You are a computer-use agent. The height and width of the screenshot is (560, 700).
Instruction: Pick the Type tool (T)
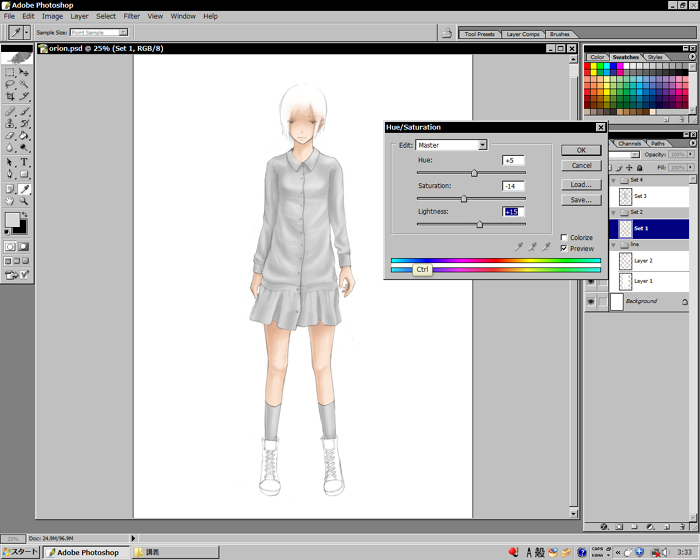(24, 162)
